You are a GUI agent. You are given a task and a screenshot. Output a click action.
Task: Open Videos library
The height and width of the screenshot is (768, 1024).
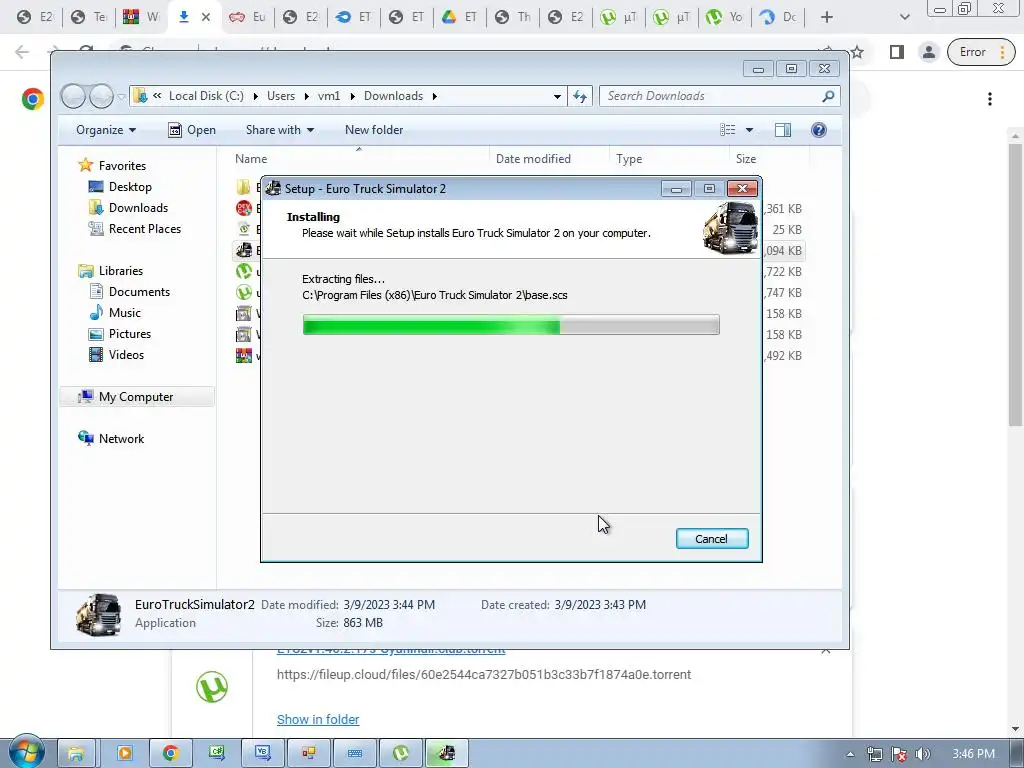[126, 355]
